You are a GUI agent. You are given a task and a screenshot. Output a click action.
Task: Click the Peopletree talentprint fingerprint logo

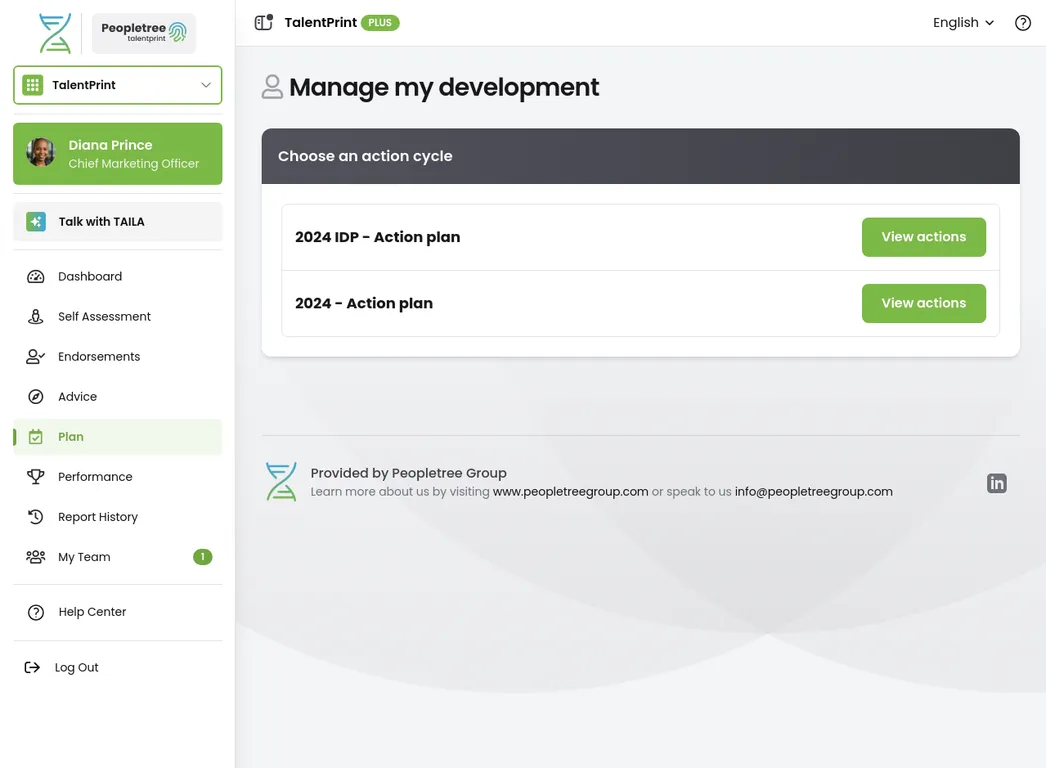pyautogui.click(x=143, y=33)
